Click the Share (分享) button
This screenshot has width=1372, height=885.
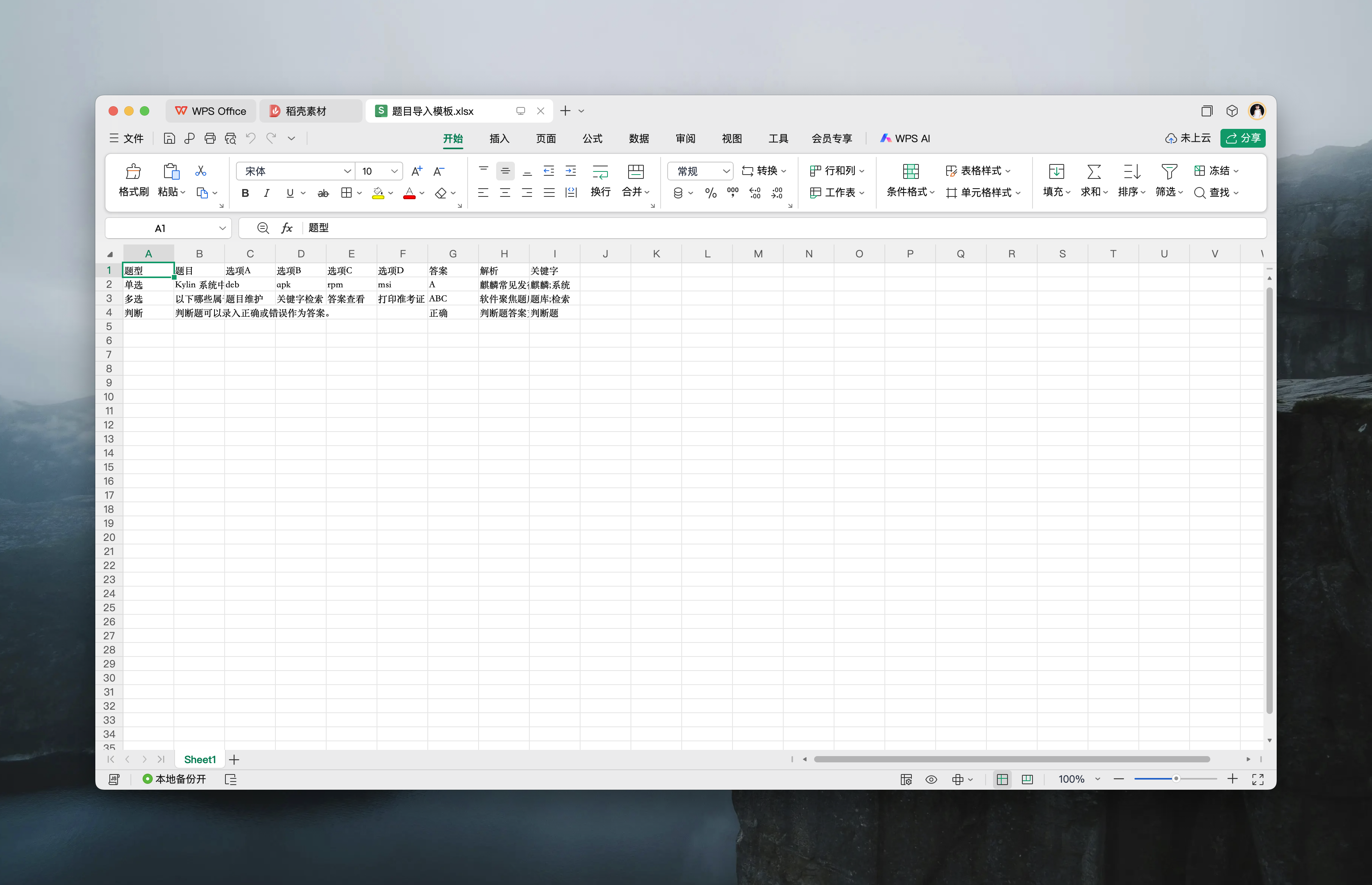[1243, 139]
